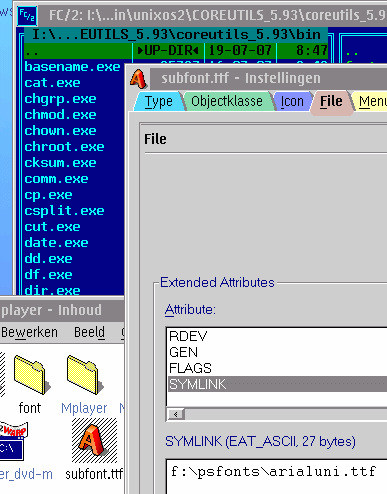Image resolution: width=387 pixels, height=494 pixels.
Task: Switch to the Icon tab
Action: pyautogui.click(x=292, y=101)
